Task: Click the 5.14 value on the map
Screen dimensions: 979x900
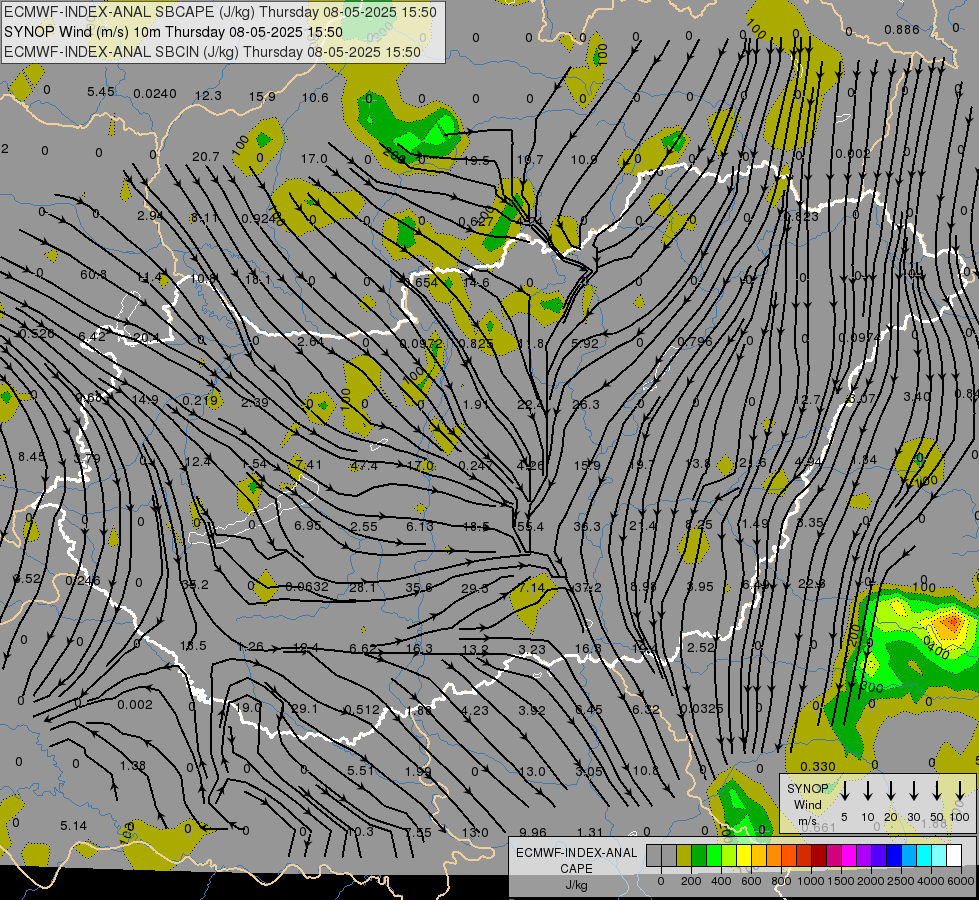Action: (x=74, y=826)
